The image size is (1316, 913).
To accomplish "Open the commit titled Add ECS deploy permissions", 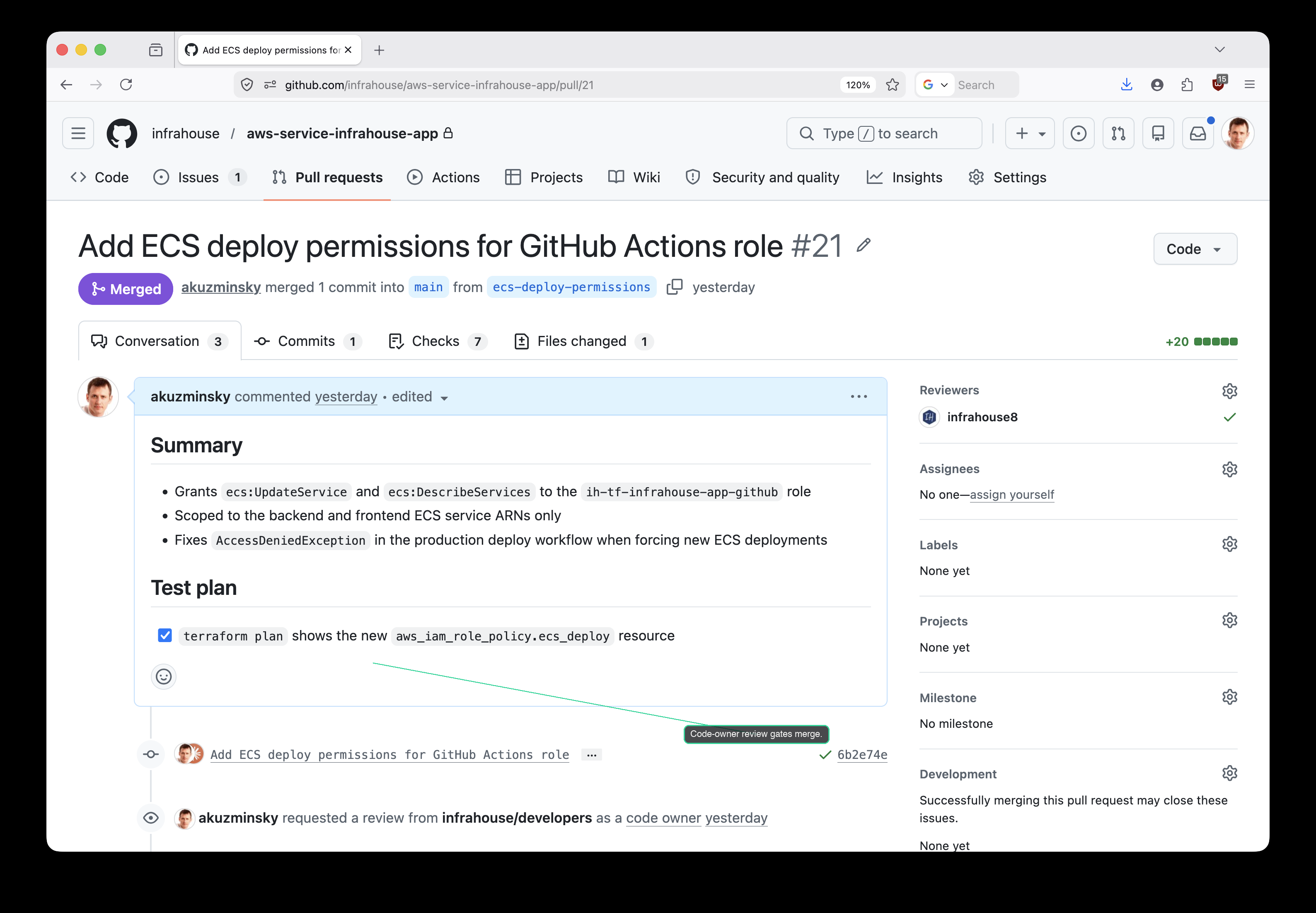I will coord(389,754).
